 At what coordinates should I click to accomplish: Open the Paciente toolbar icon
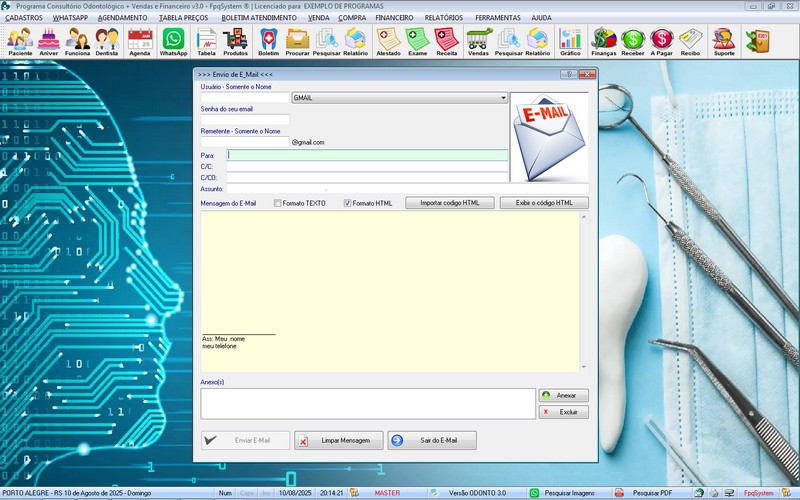tap(20, 41)
